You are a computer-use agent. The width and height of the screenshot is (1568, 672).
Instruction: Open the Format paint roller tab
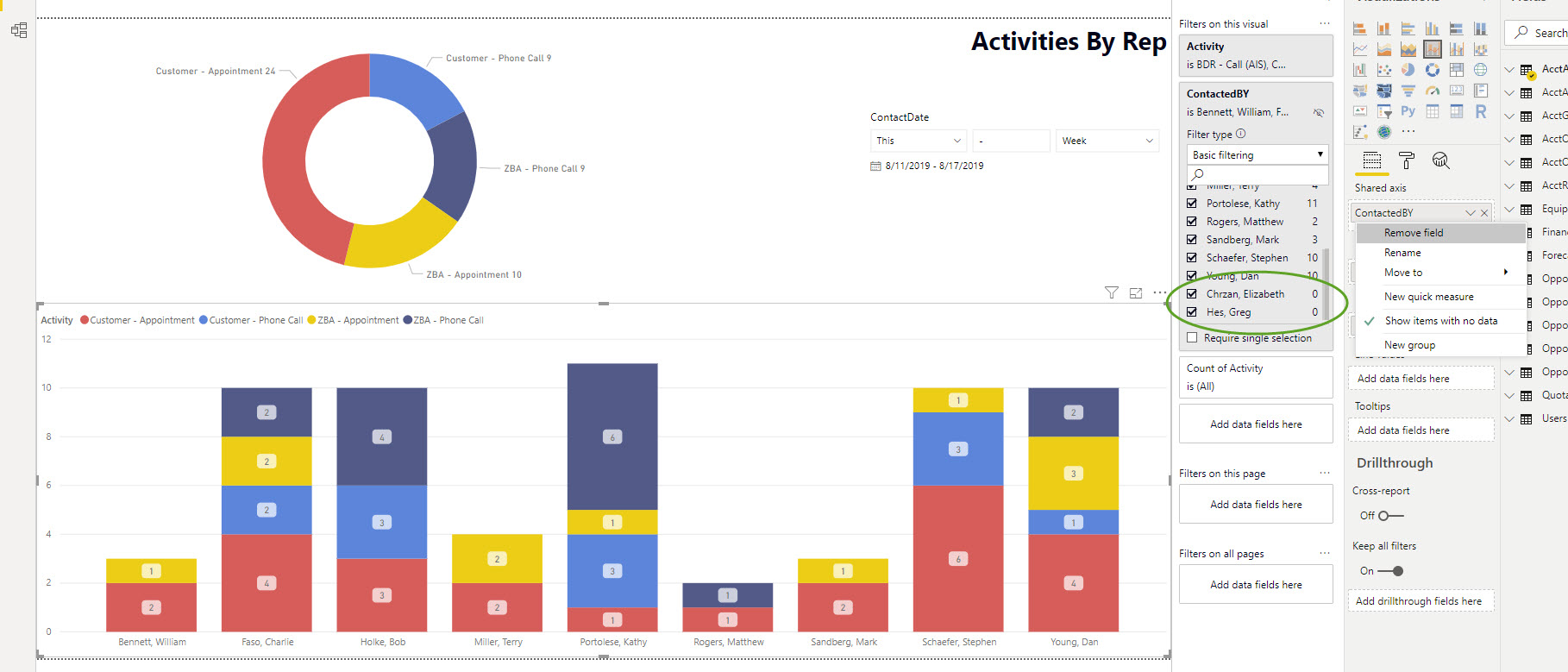(1407, 160)
